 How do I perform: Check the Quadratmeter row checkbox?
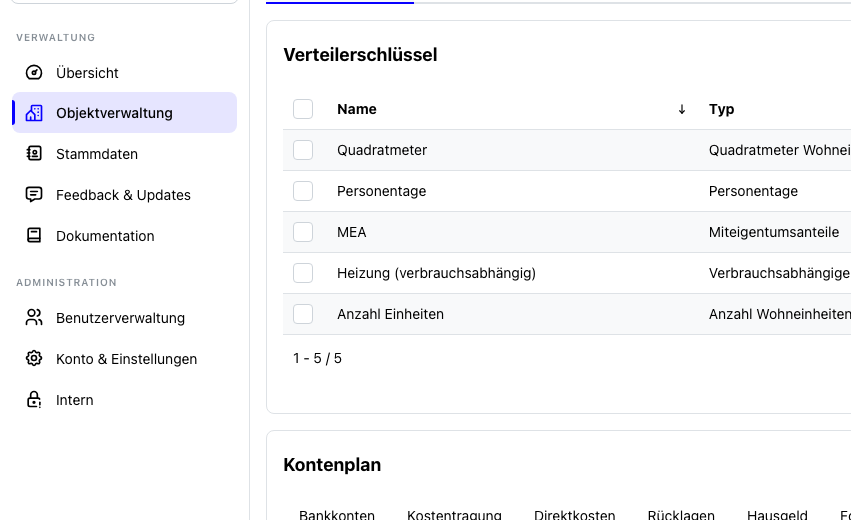click(303, 150)
